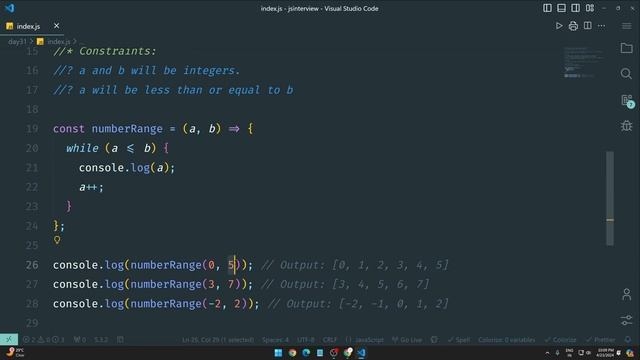Click the remote window icon in the status bar

pyautogui.click(x=9, y=339)
